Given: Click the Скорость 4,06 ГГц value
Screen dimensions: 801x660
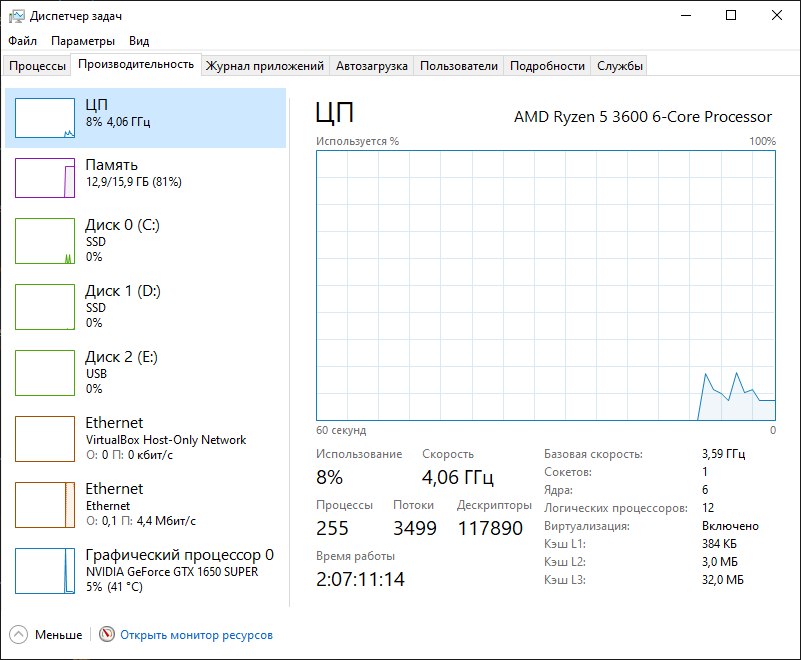Looking at the screenshot, I should pyautogui.click(x=458, y=477).
